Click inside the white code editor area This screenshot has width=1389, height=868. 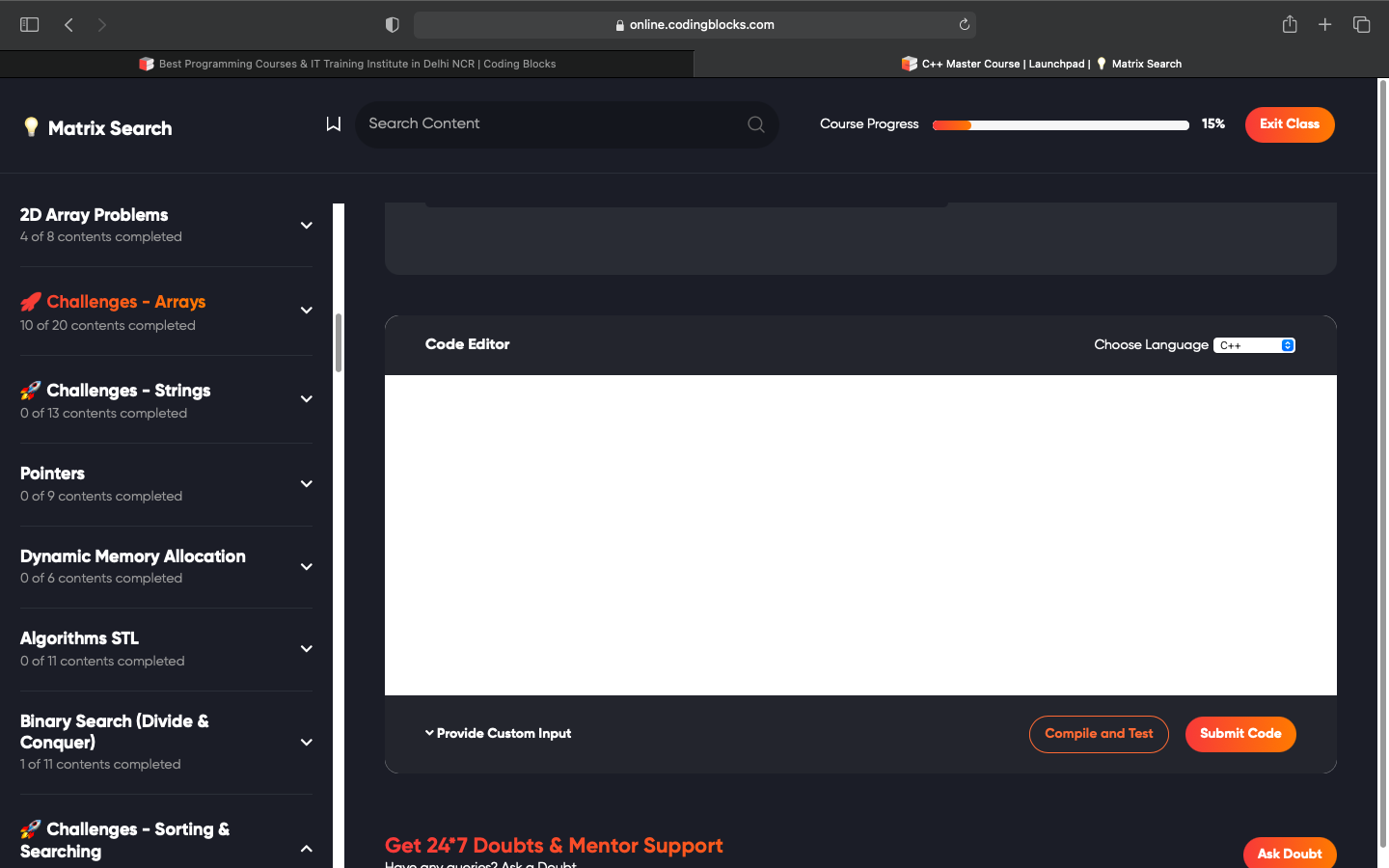(860, 535)
